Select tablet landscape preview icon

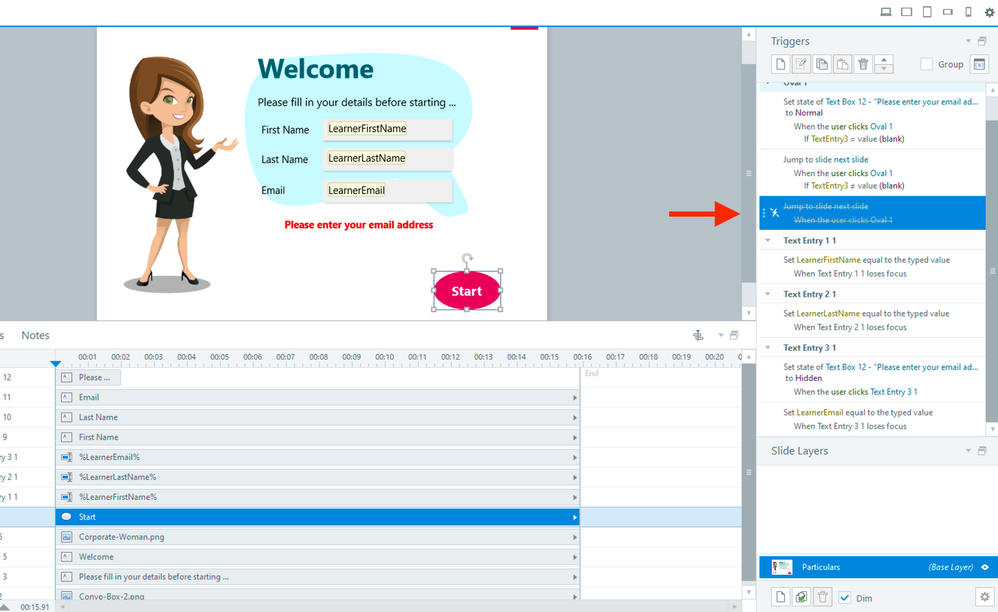[906, 11]
